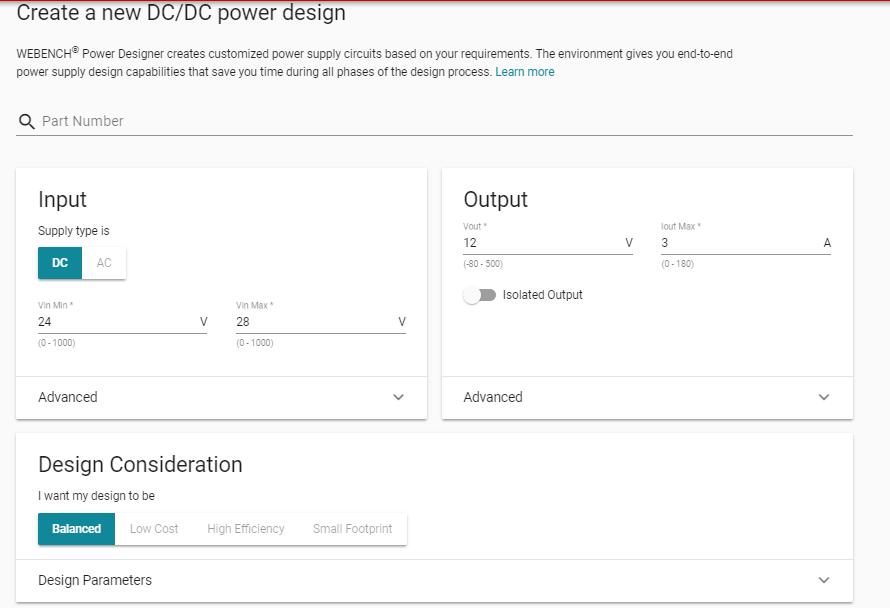This screenshot has width=890, height=608.
Task: Choose the Small Footprint design option
Action: (352, 529)
